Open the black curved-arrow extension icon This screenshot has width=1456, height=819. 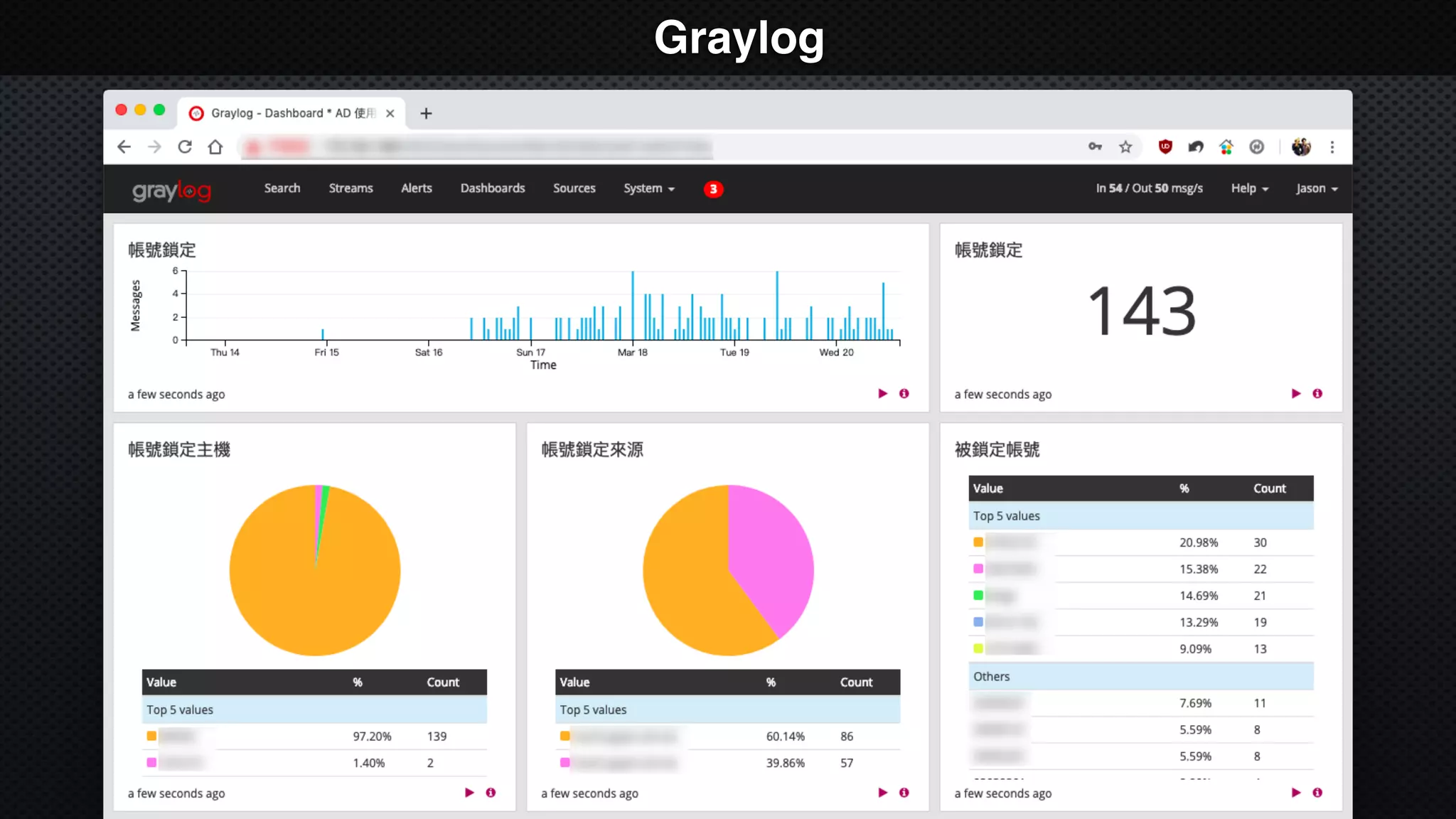point(1196,147)
